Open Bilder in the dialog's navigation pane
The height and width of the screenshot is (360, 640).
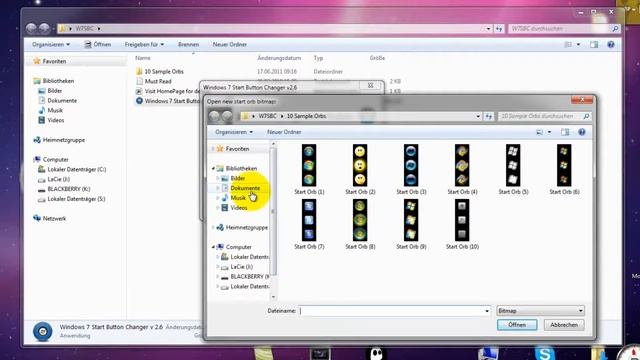tap(238, 178)
